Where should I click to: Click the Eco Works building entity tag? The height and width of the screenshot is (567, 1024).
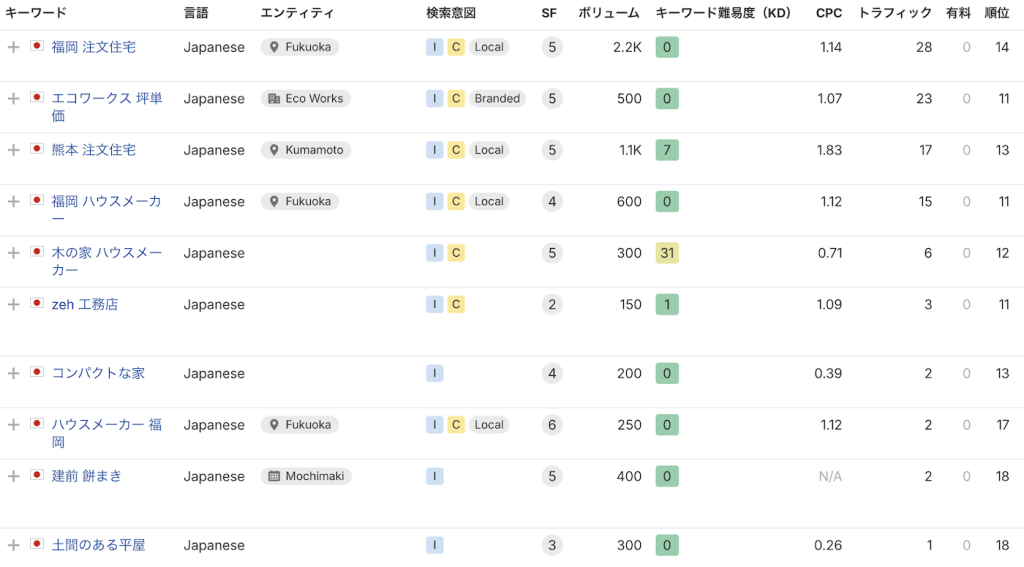305,98
